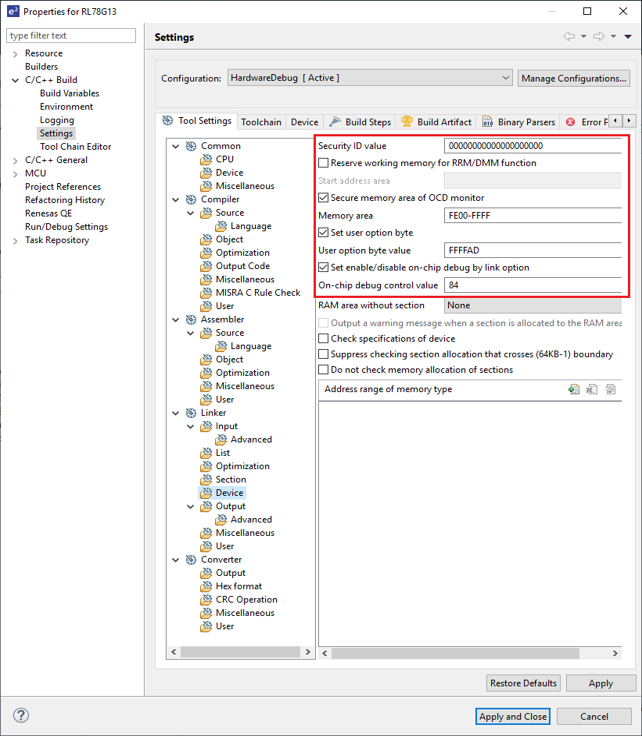This screenshot has height=736, width=642.
Task: Click the type filter text field
Action: (x=71, y=35)
